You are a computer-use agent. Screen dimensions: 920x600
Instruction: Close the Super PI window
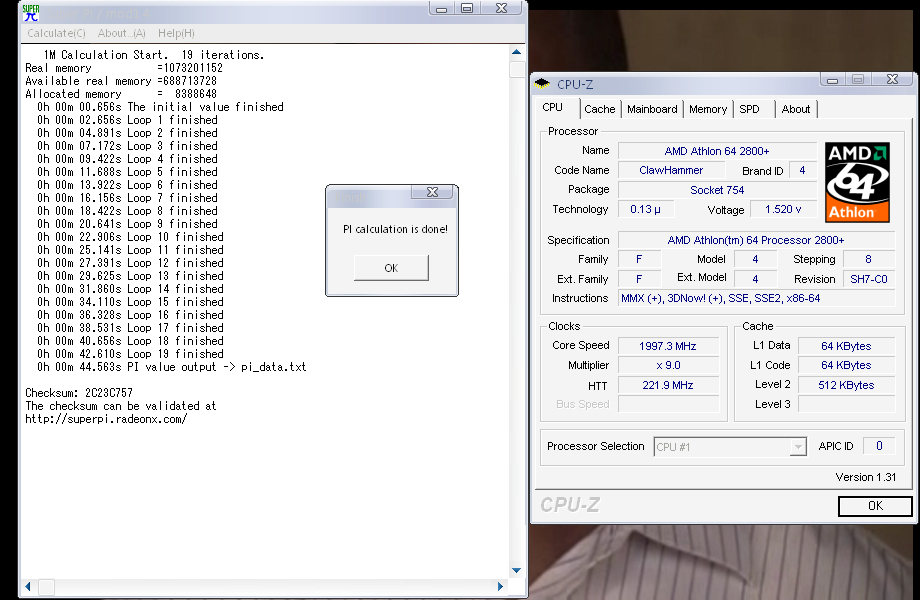pos(501,8)
